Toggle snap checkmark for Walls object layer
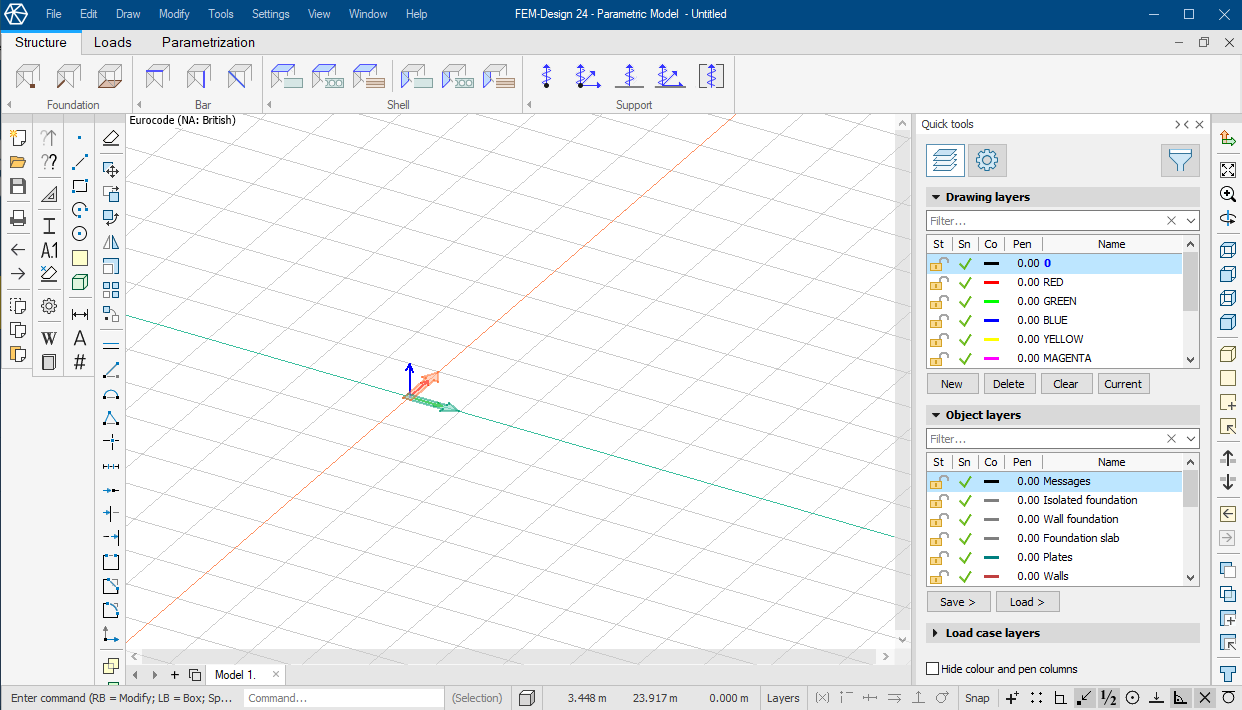1242x710 pixels. click(x=965, y=577)
